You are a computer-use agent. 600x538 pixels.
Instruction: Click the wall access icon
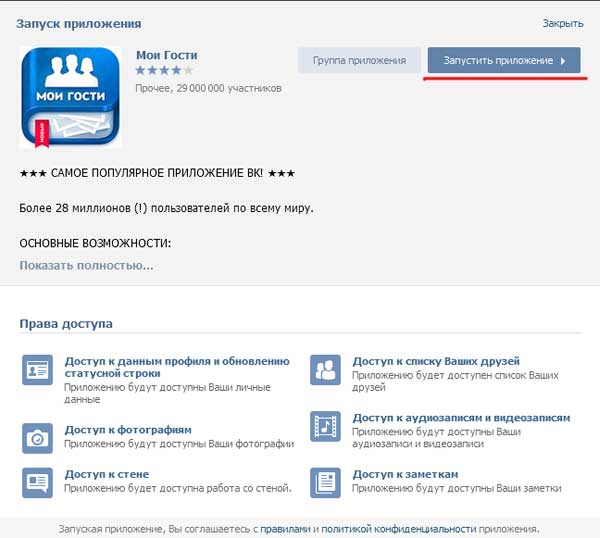(37, 482)
